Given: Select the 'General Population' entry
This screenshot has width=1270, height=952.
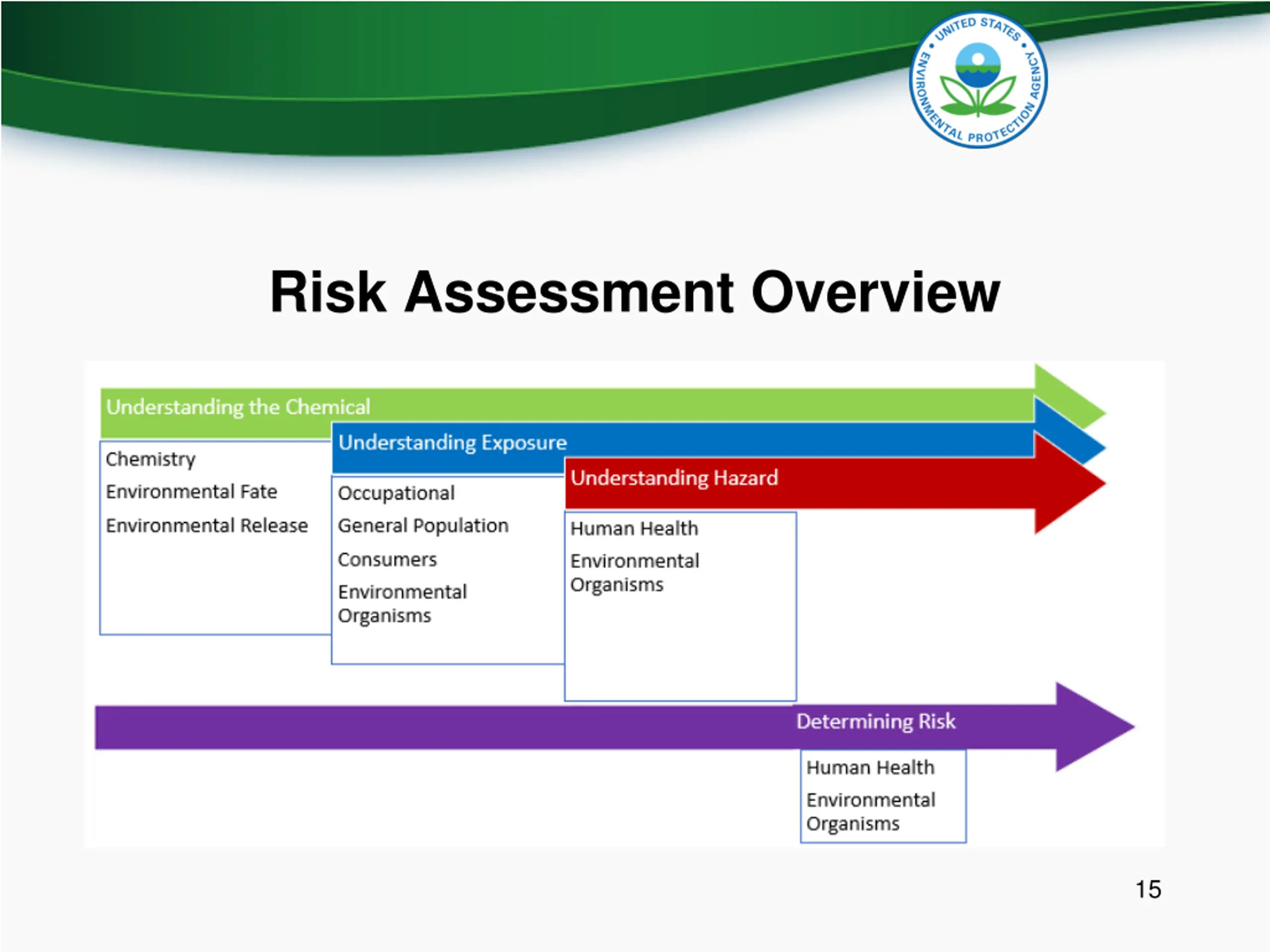Looking at the screenshot, I should [x=423, y=526].
